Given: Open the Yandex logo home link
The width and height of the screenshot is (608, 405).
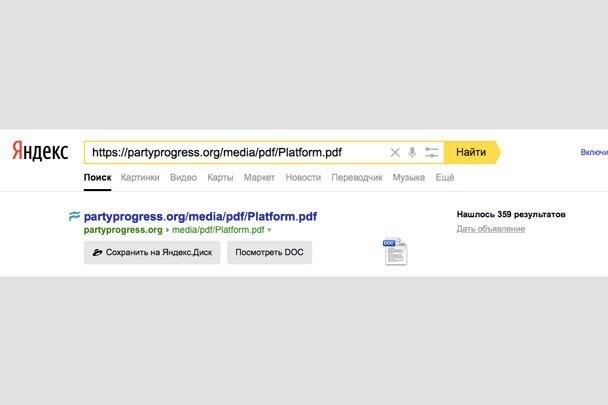Looking at the screenshot, I should pos(40,151).
